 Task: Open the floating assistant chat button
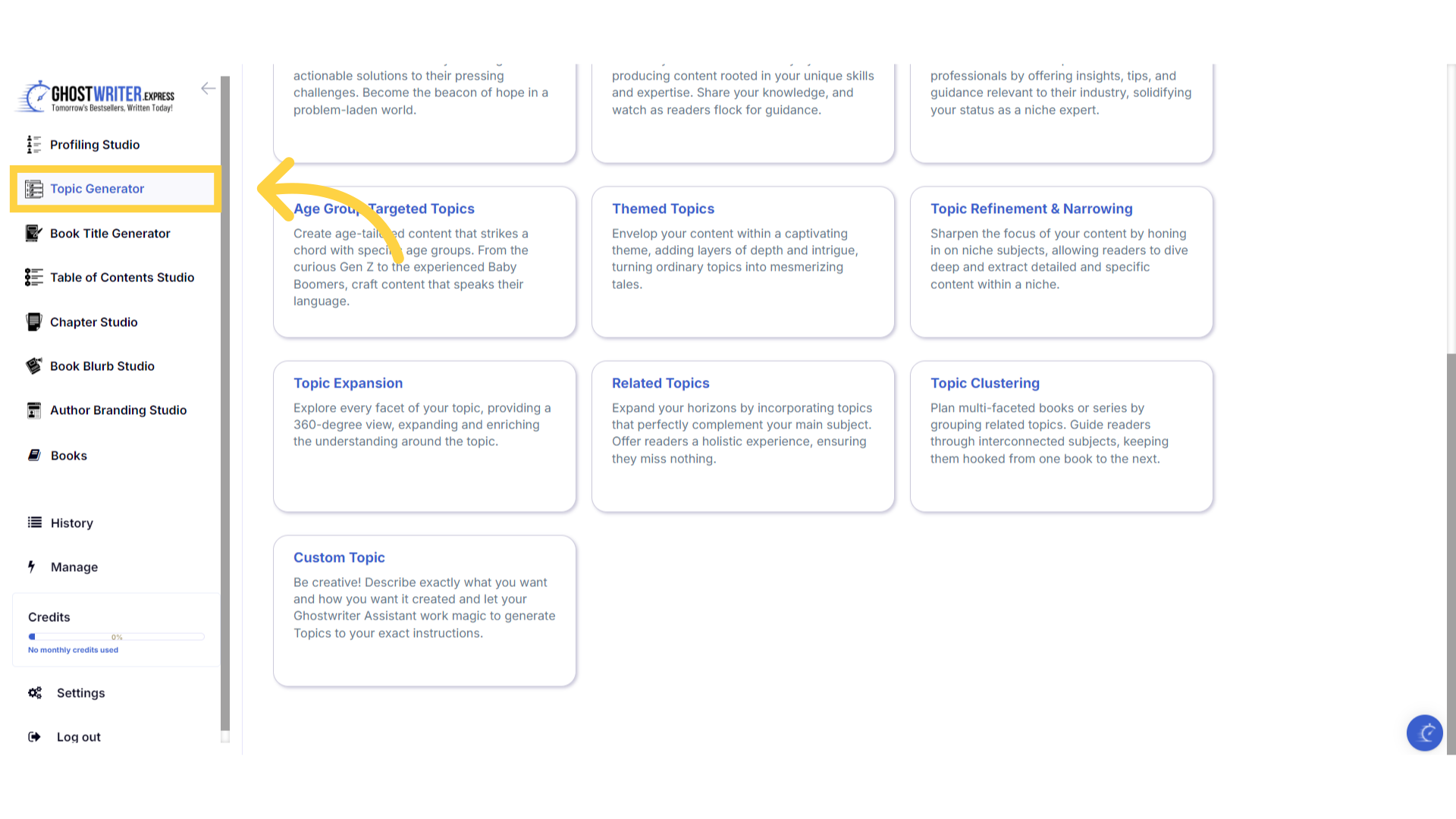(1424, 733)
